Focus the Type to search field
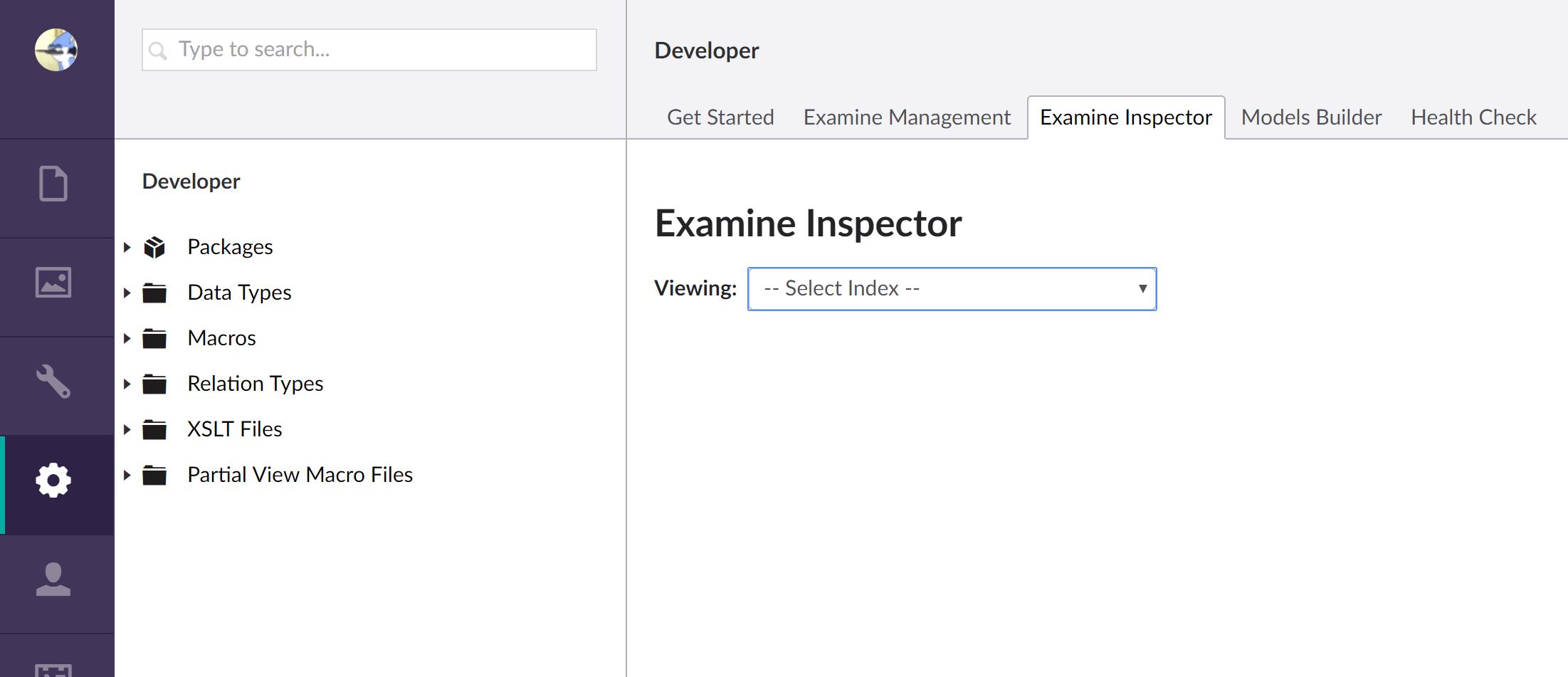 [369, 50]
